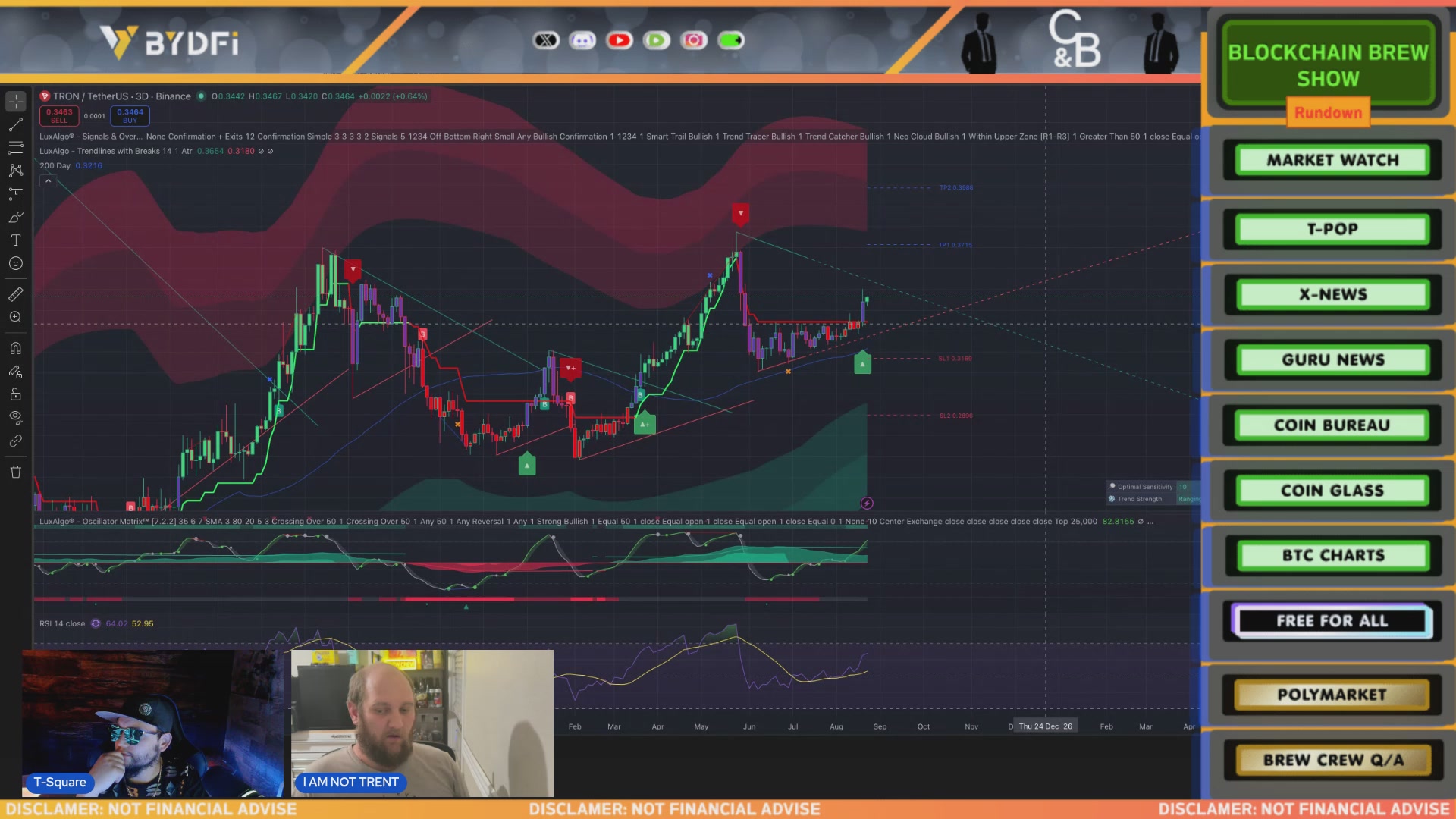The image size is (1456, 819).
Task: Click the 0.3463 SELL button
Action: (59, 116)
